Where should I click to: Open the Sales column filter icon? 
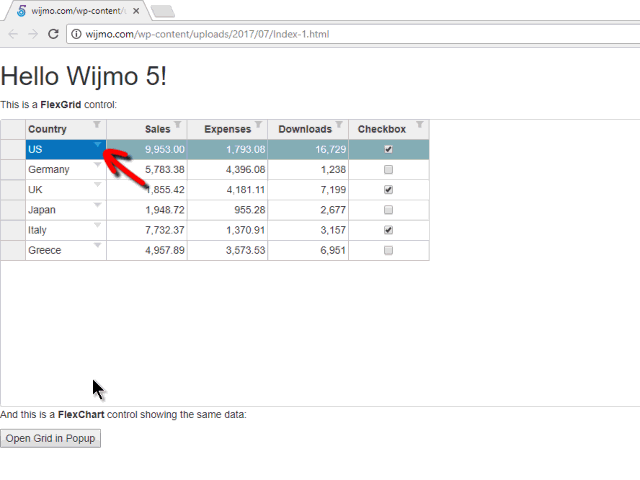point(178,125)
